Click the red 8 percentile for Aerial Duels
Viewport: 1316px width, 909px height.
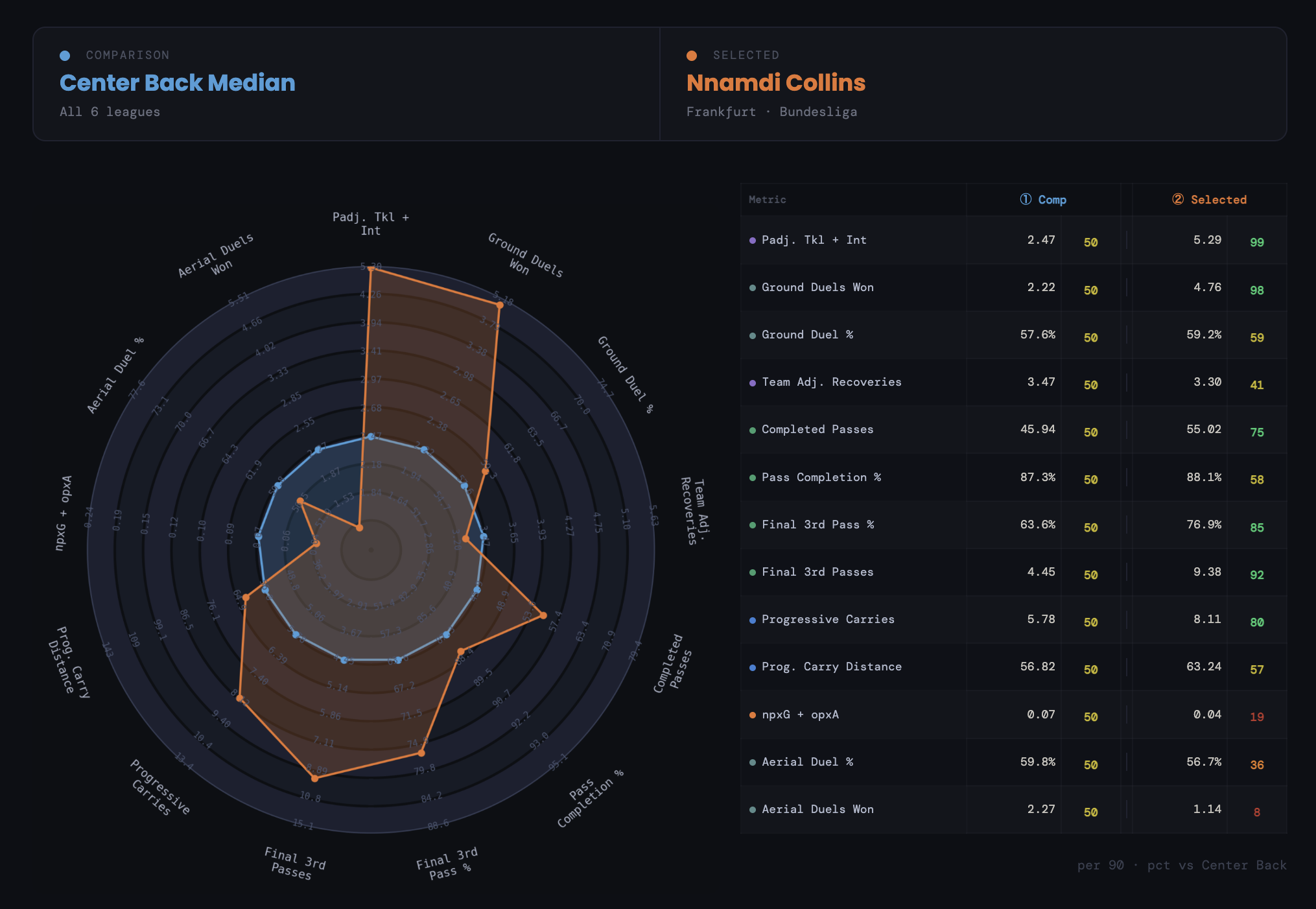[x=1256, y=812]
